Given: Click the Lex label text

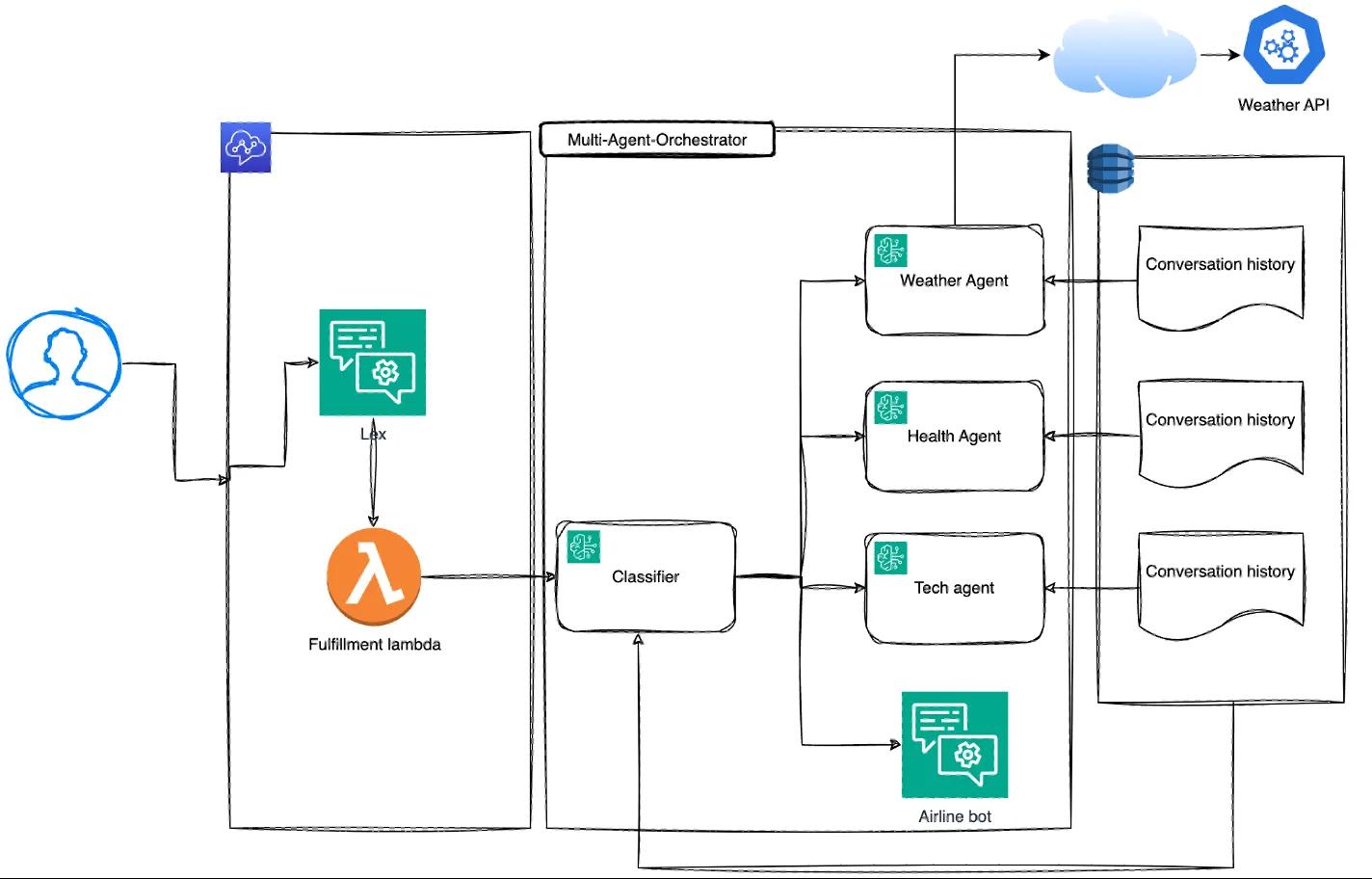Looking at the screenshot, I should pyautogui.click(x=373, y=434).
